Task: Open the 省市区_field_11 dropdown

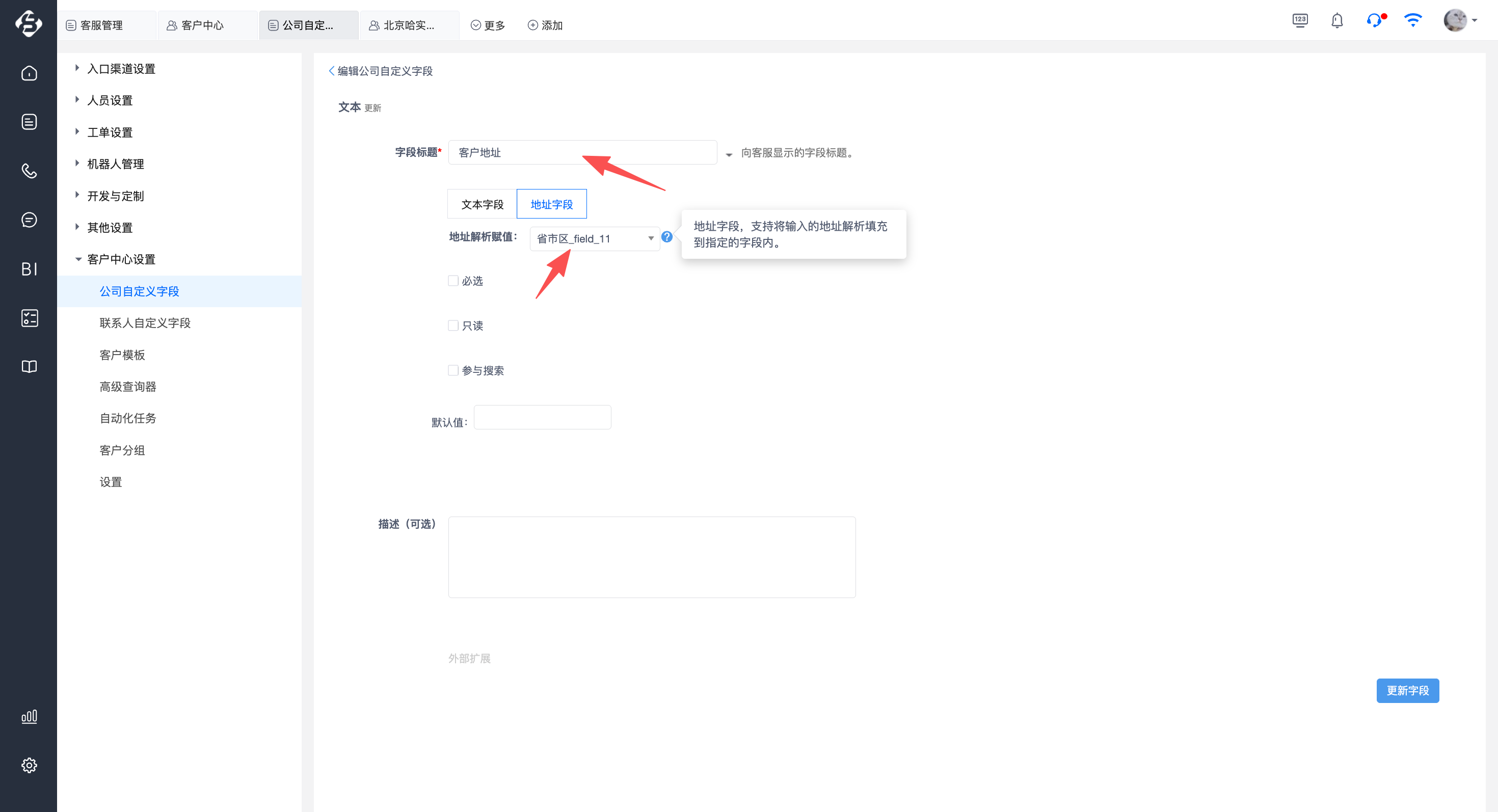Action: [x=594, y=239]
